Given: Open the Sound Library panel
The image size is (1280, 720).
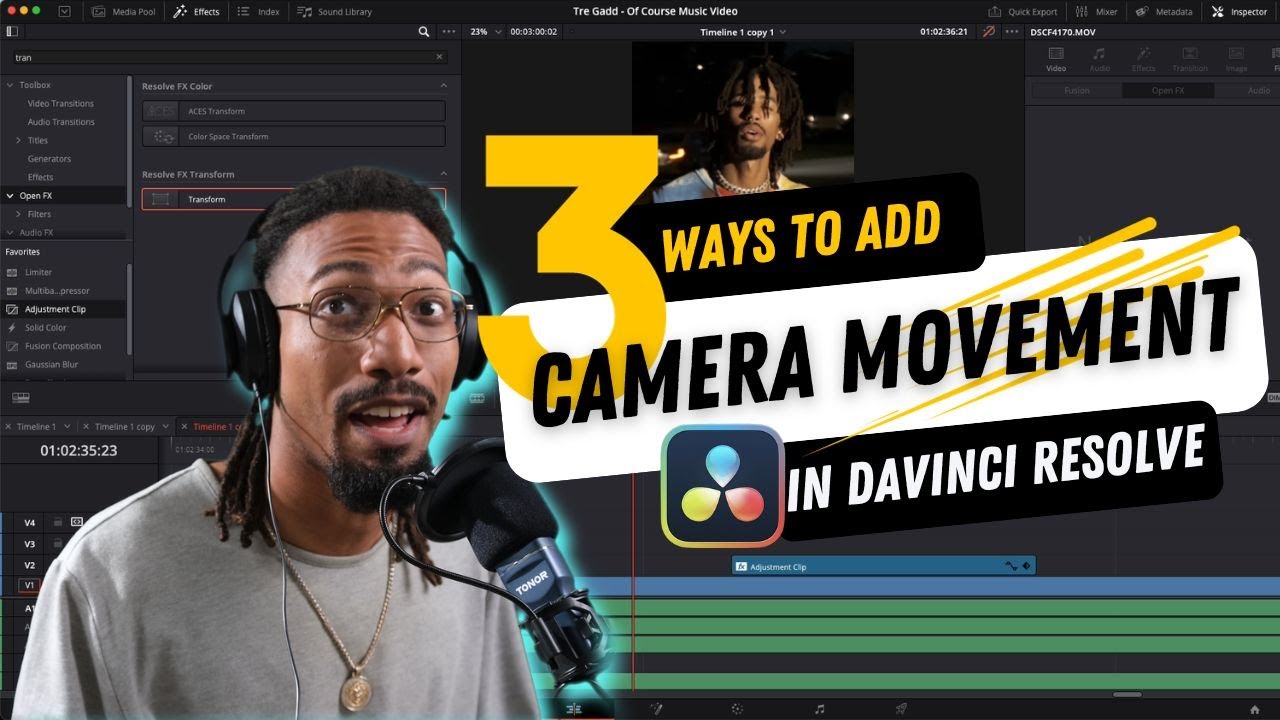Looking at the screenshot, I should pos(334,12).
